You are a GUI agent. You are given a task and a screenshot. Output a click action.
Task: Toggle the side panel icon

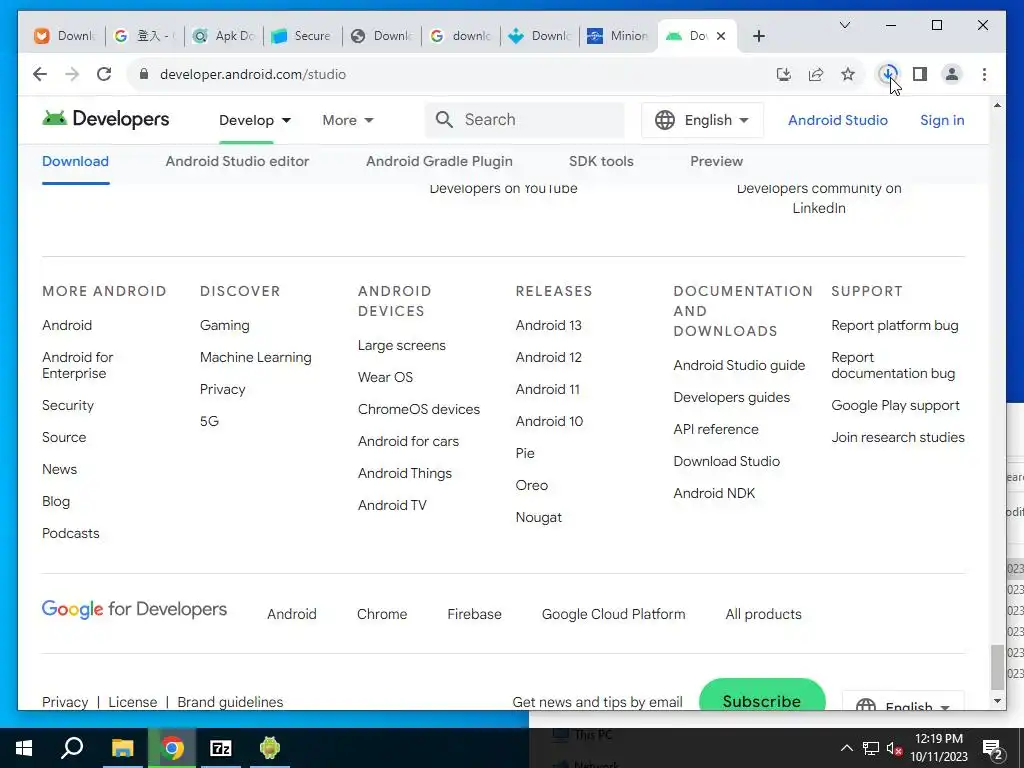click(x=920, y=74)
